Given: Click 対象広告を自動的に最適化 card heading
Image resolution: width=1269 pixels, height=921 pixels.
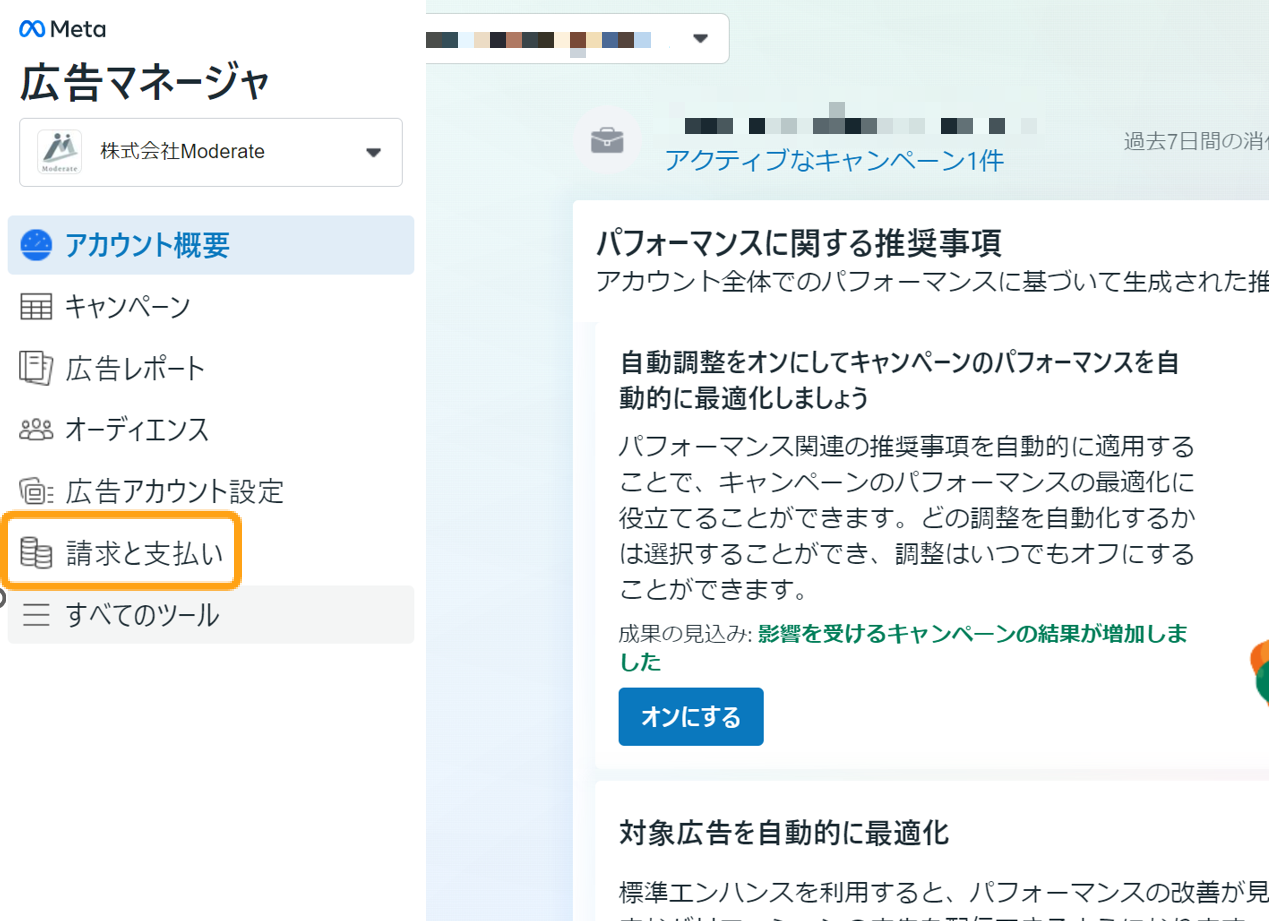Looking at the screenshot, I should pos(784,832).
